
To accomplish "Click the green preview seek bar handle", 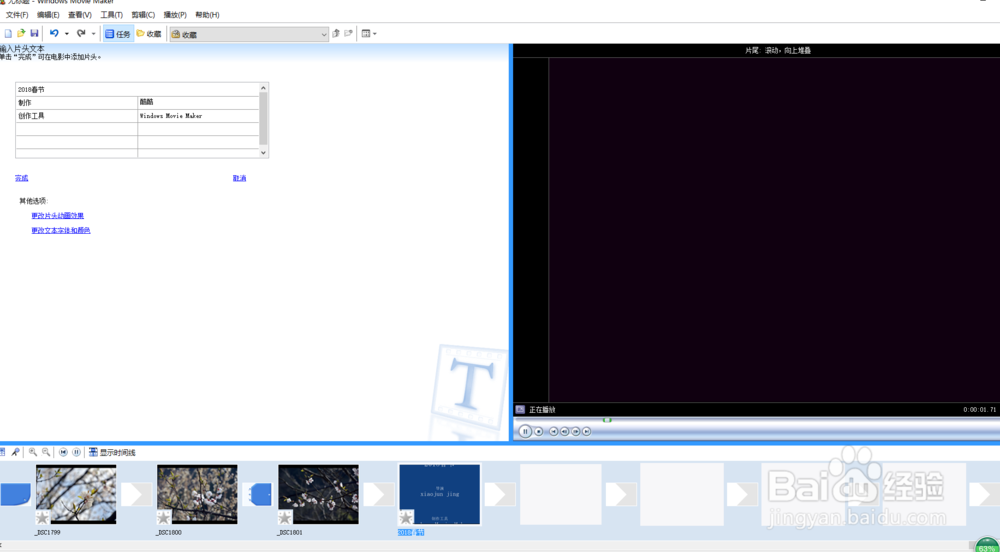I will pyautogui.click(x=607, y=420).
